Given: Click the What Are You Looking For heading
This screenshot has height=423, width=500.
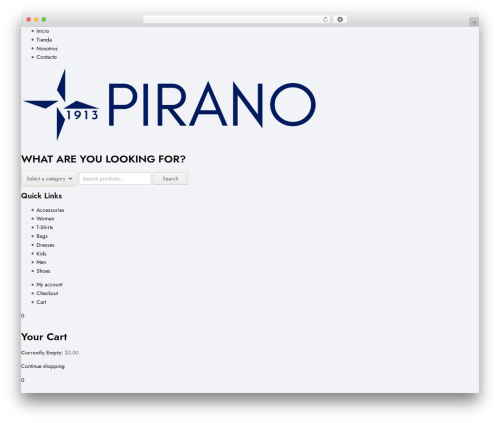Looking at the screenshot, I should click(103, 159).
